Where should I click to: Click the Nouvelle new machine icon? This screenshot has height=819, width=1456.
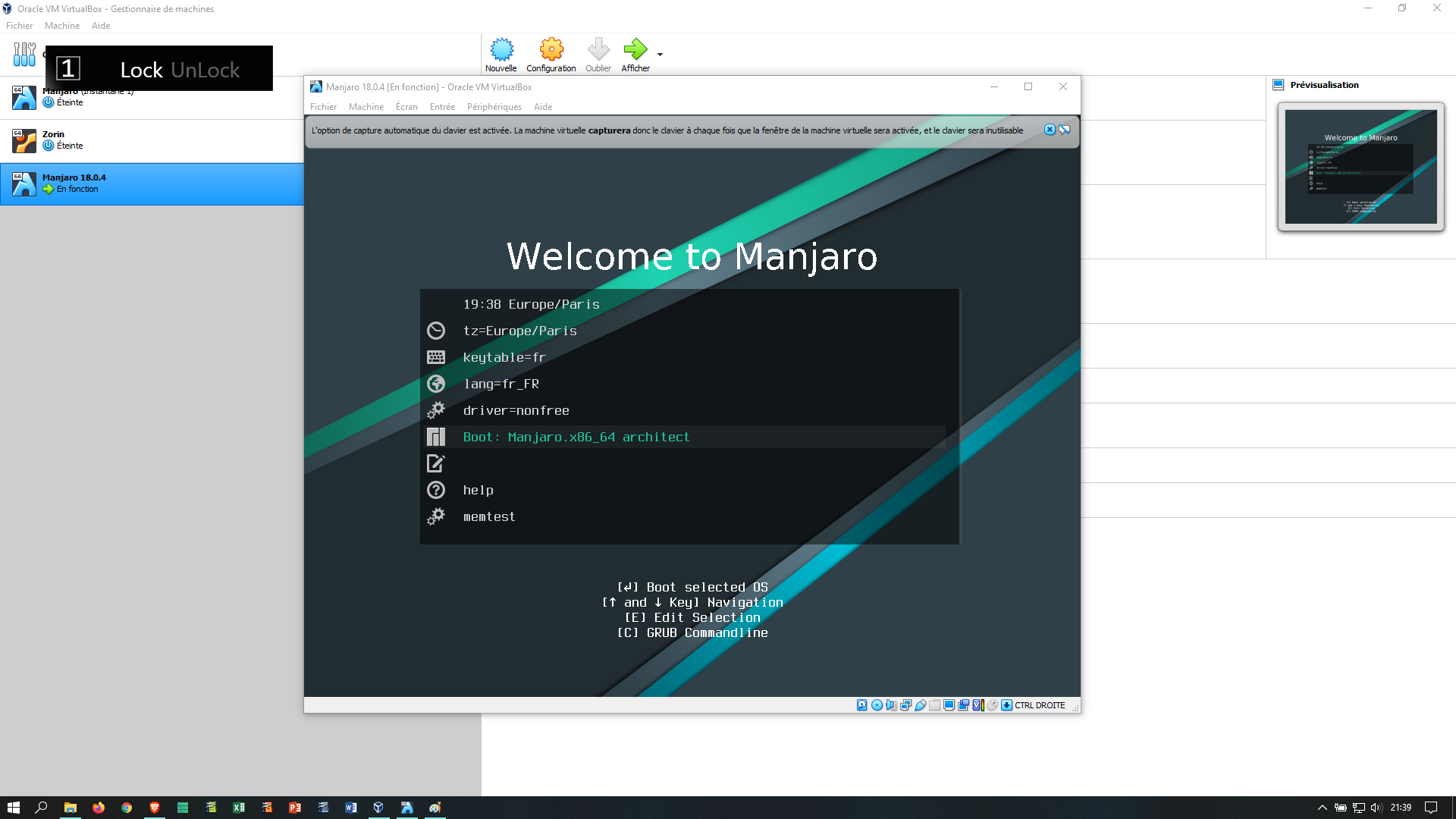pyautogui.click(x=501, y=50)
